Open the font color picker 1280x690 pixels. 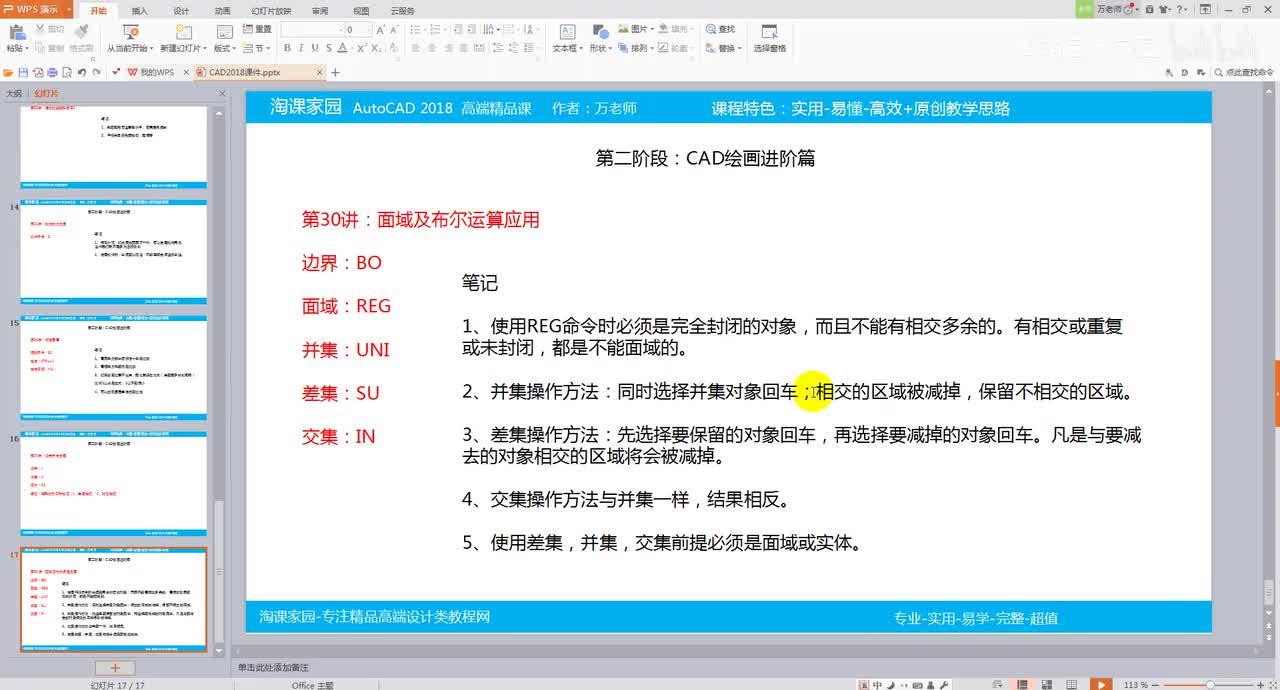tap(346, 48)
